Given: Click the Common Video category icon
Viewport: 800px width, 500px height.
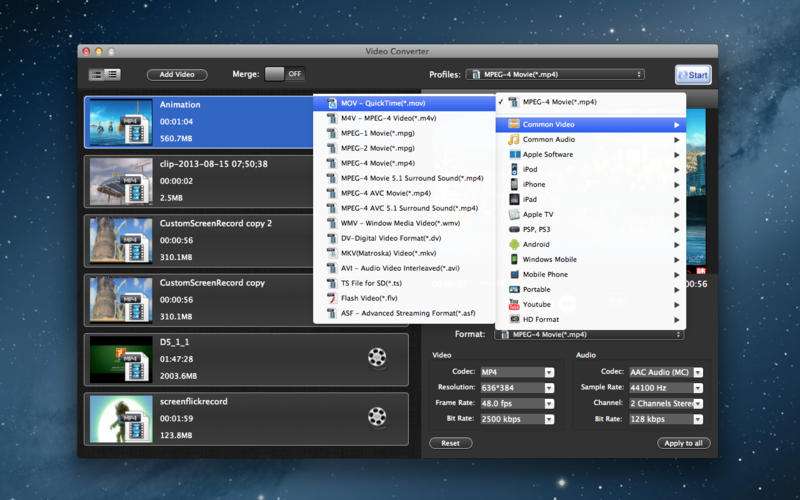Looking at the screenshot, I should coord(514,124).
